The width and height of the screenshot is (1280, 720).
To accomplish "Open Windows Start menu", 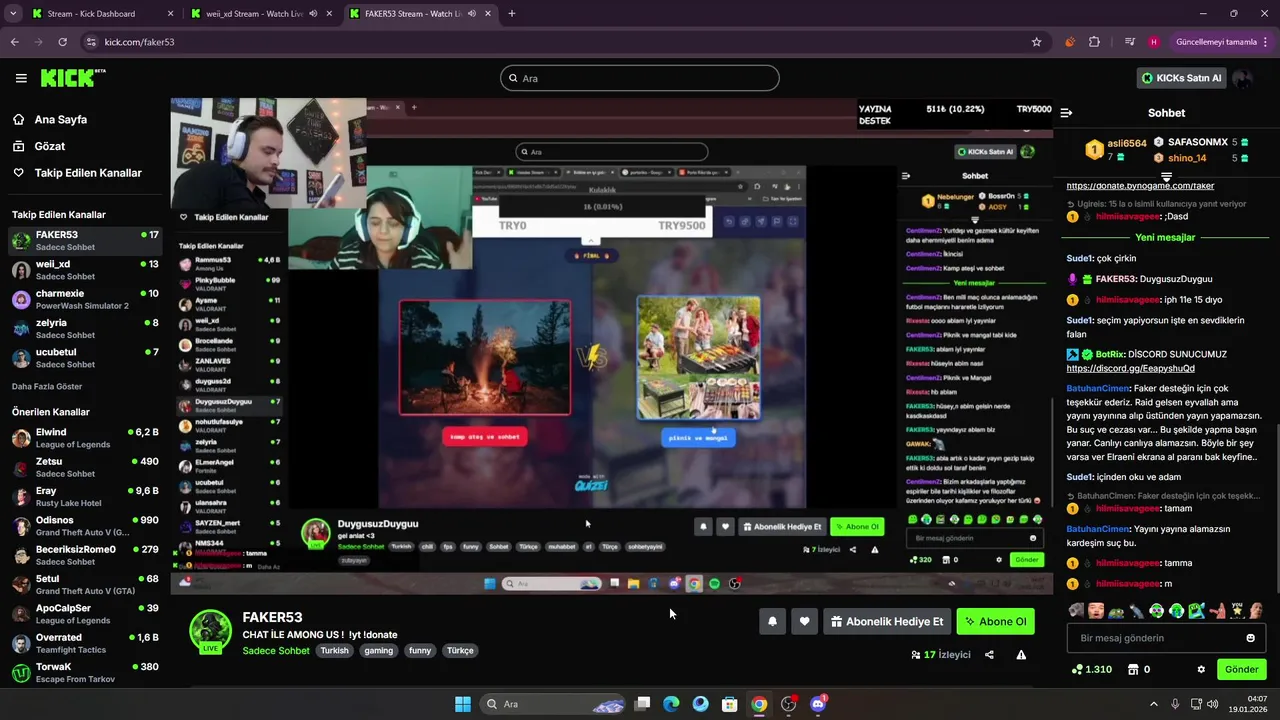I will pos(463,704).
